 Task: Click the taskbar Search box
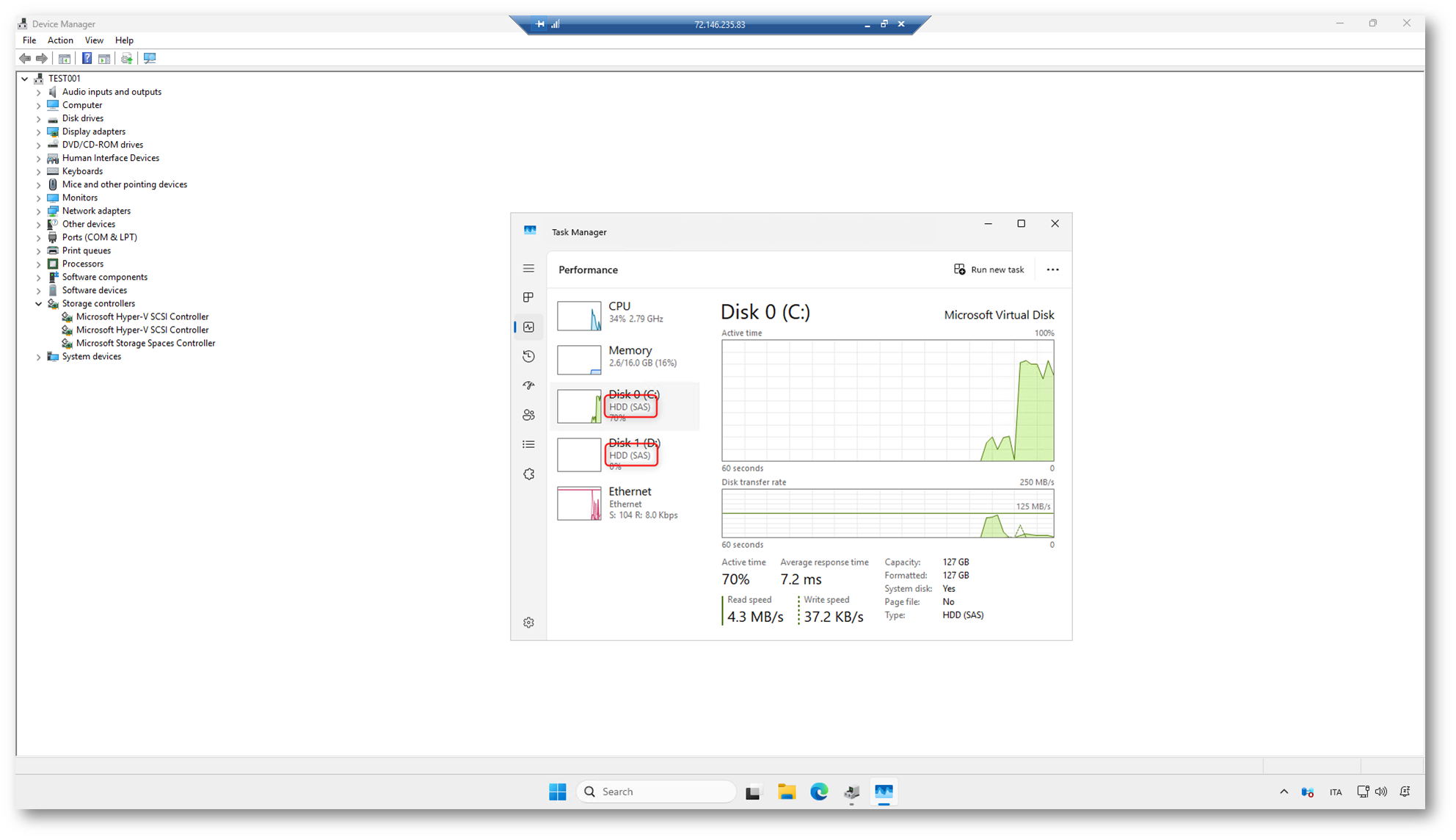[x=656, y=792]
